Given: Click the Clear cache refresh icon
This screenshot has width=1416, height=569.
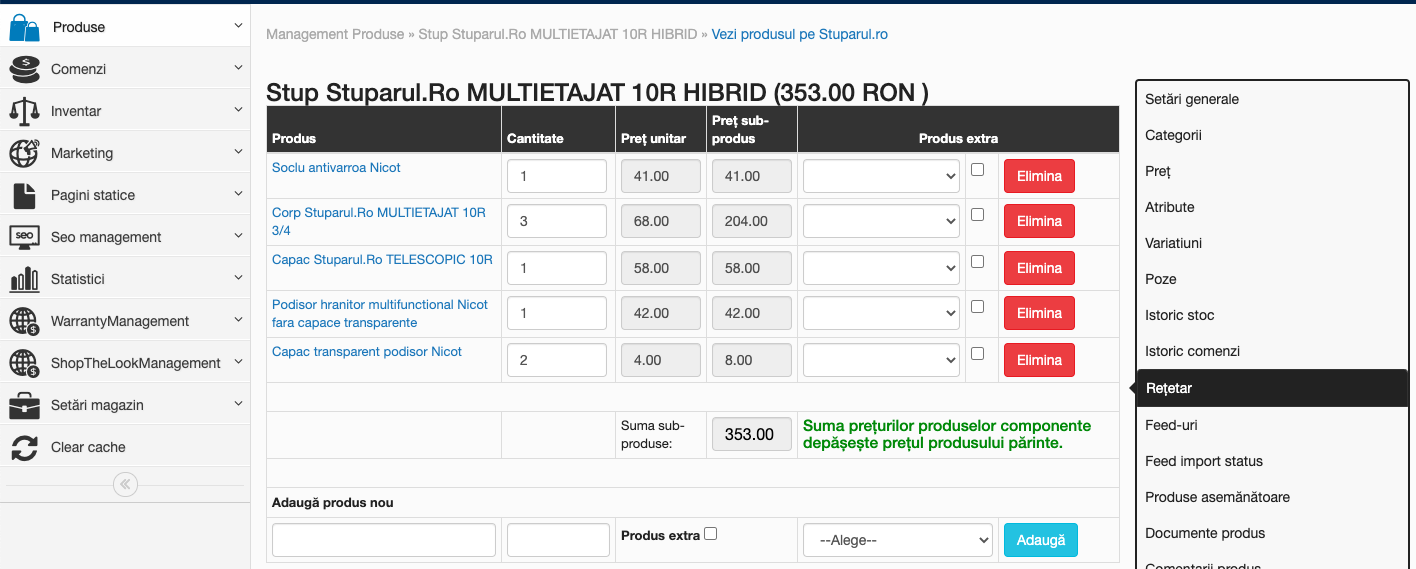Looking at the screenshot, I should point(24,447).
